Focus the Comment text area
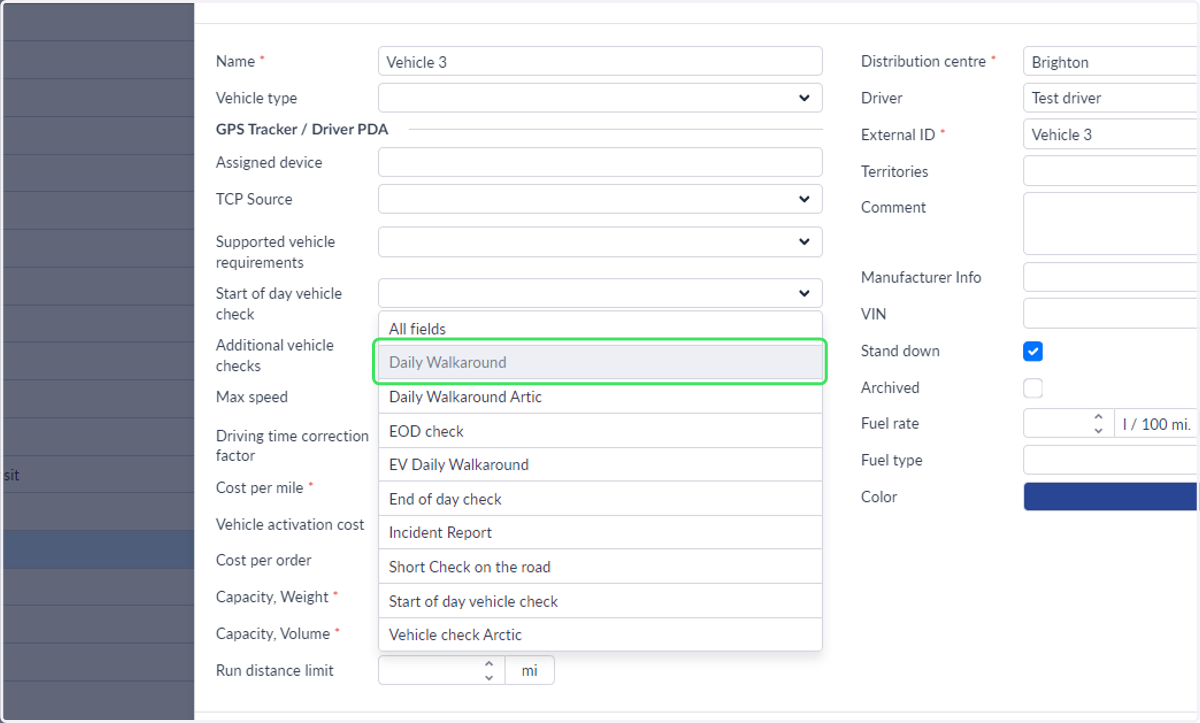Viewport: 1200px width, 723px height. (x=1111, y=224)
